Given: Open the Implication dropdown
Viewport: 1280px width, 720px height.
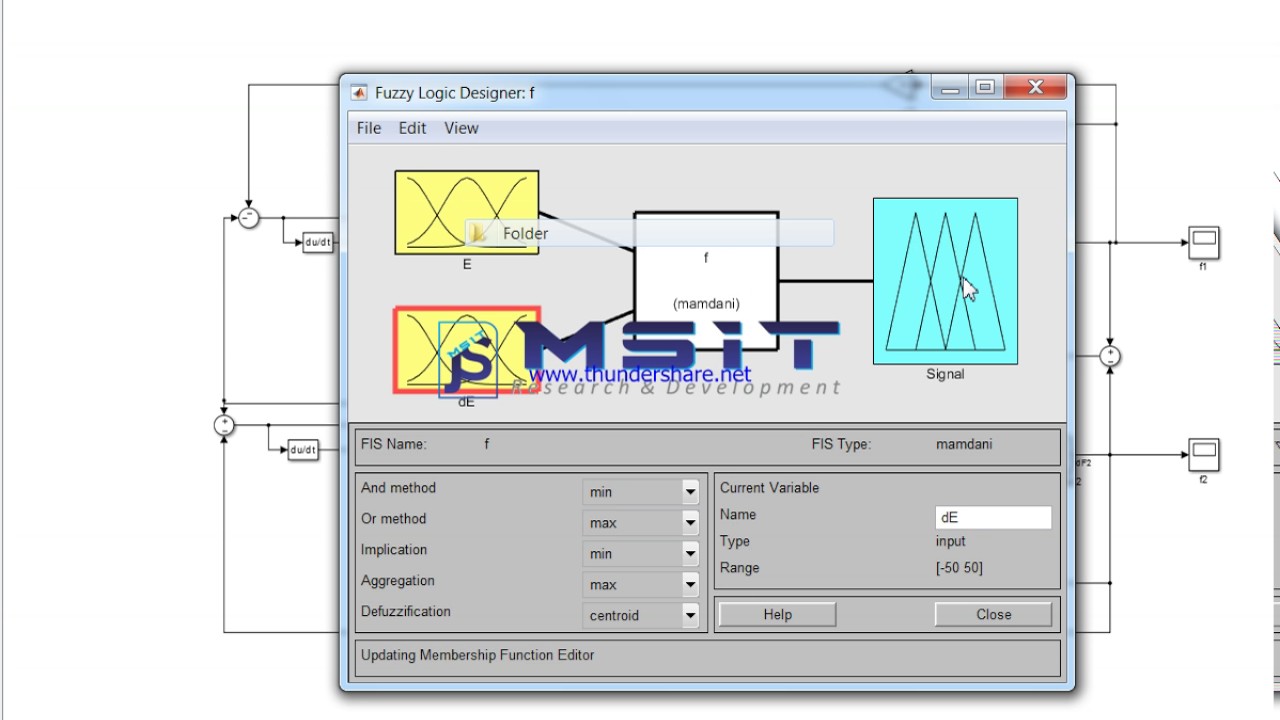Looking at the screenshot, I should click(x=641, y=553).
